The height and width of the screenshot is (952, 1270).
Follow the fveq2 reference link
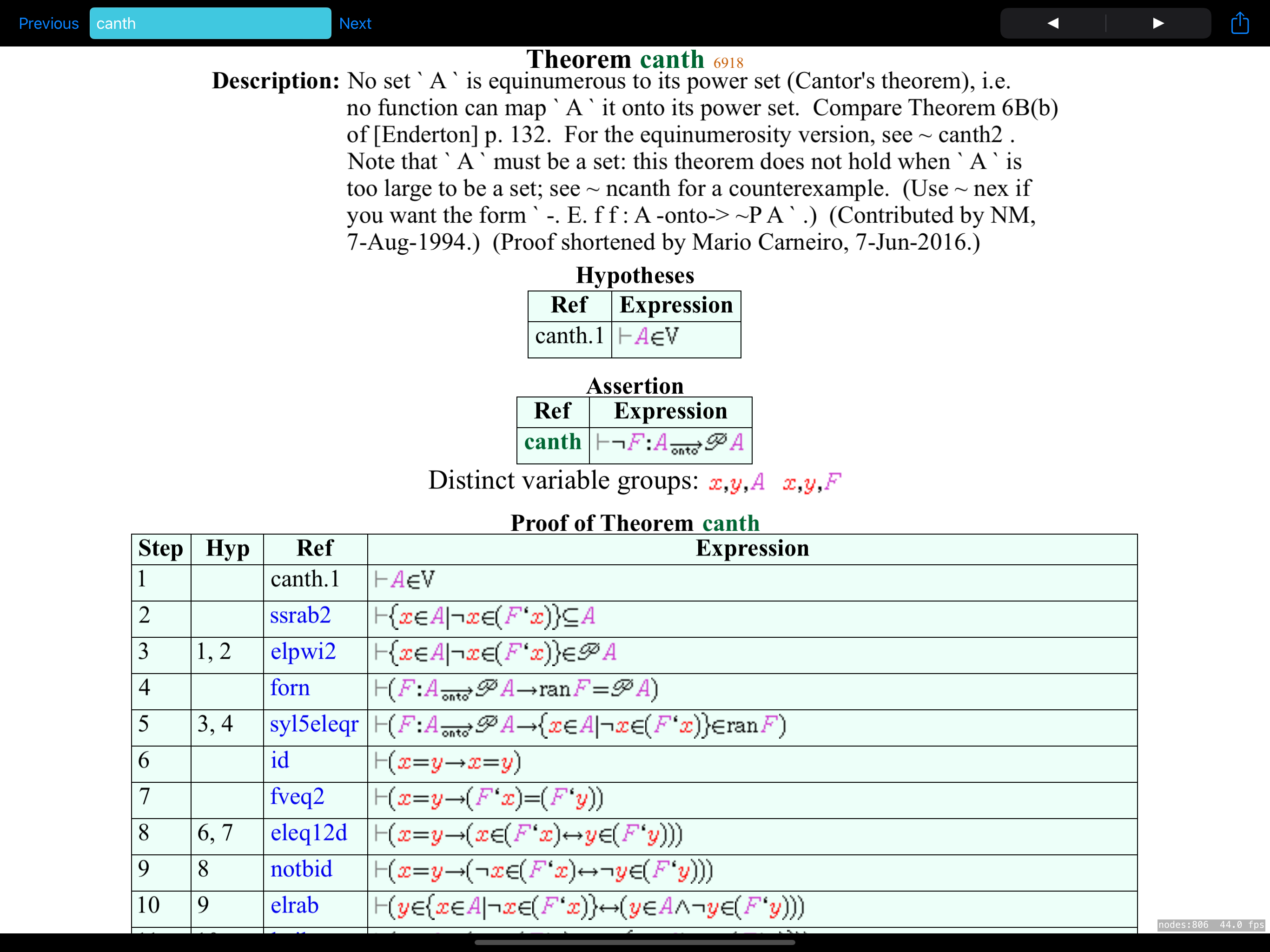pos(298,797)
